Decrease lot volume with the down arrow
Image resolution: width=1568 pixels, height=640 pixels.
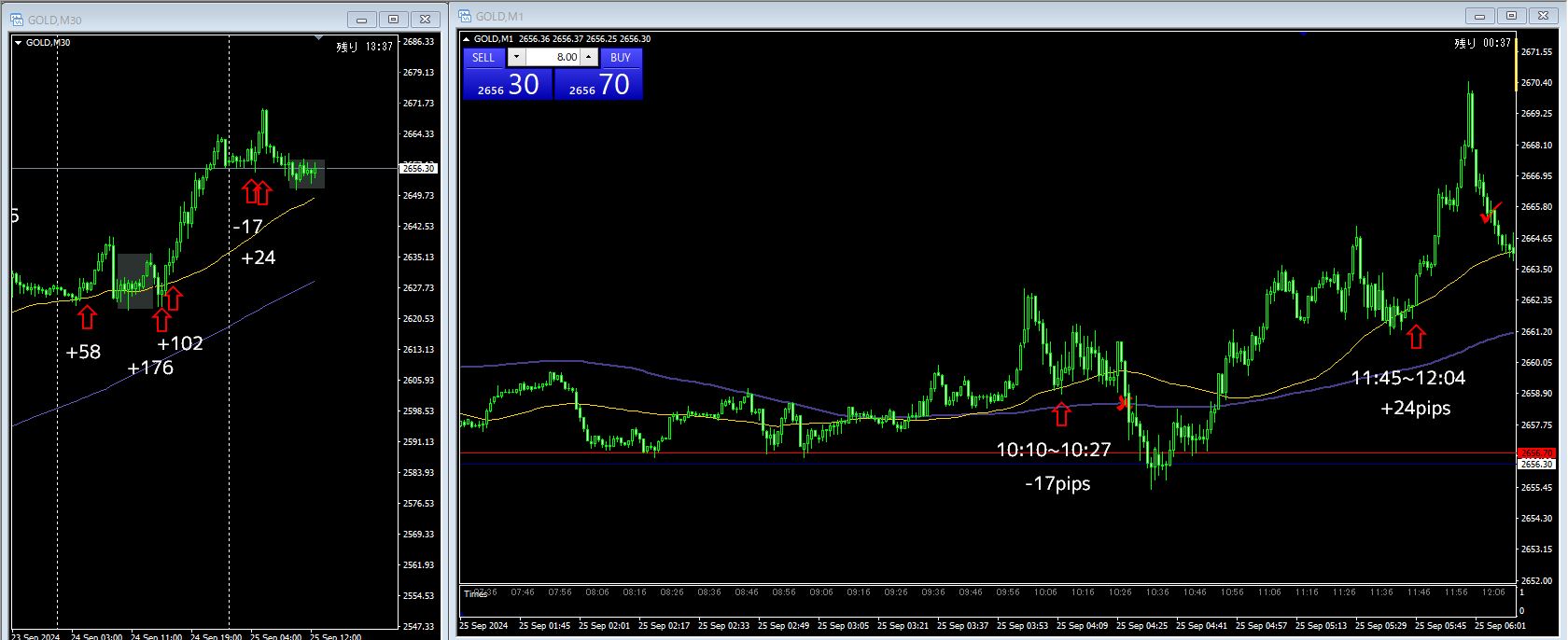(x=516, y=57)
